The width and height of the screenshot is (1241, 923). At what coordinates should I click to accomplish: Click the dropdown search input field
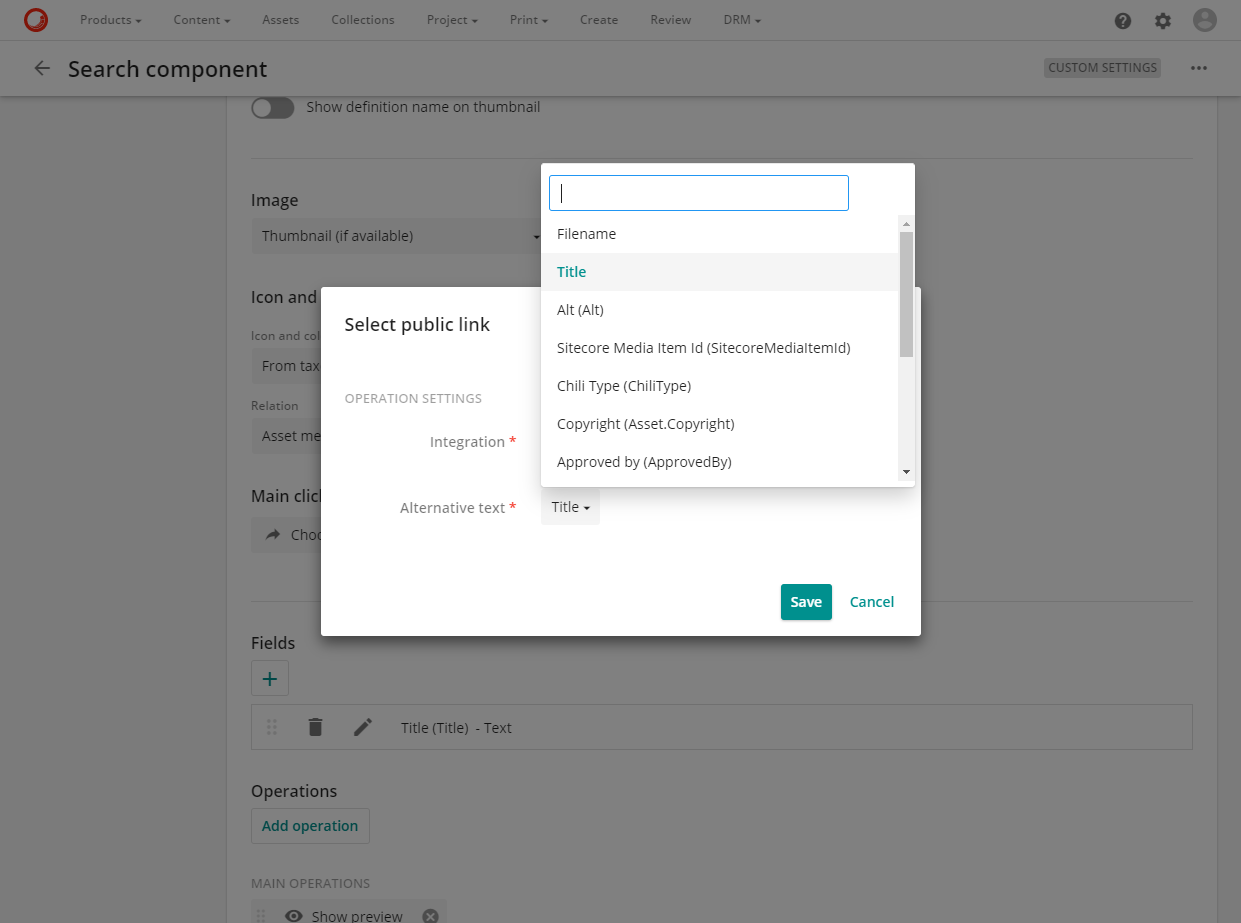[698, 193]
